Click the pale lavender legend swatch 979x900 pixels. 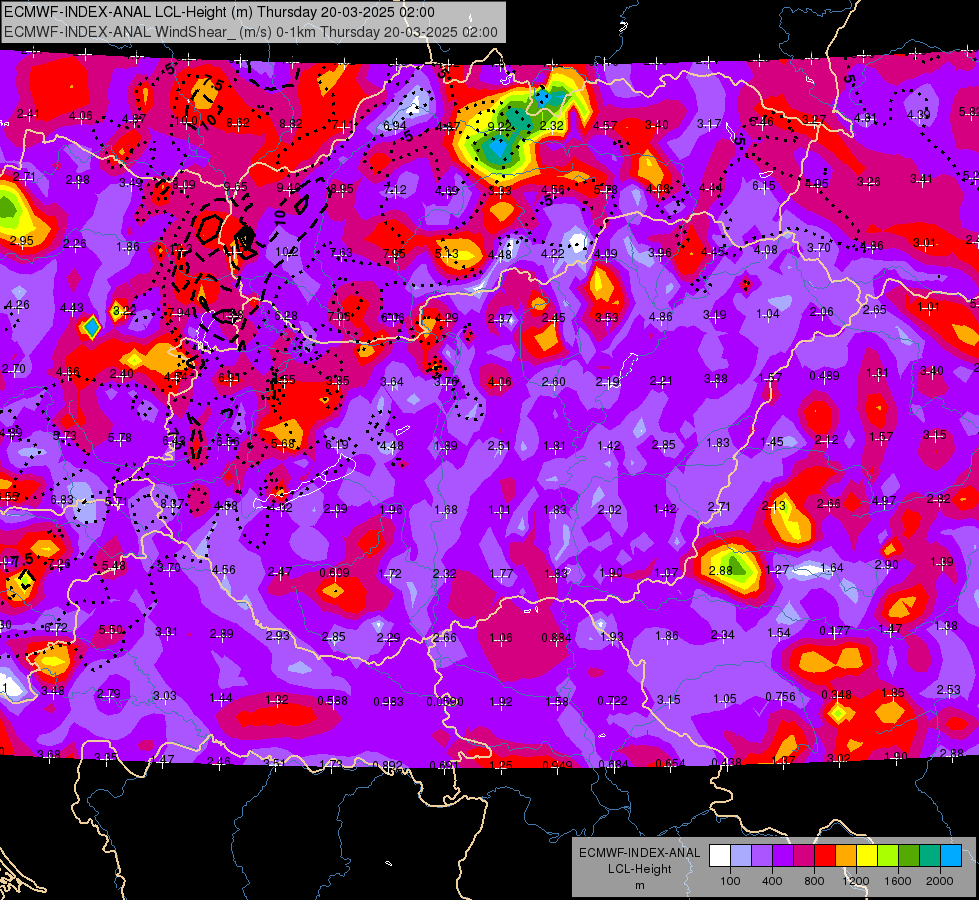tap(741, 856)
